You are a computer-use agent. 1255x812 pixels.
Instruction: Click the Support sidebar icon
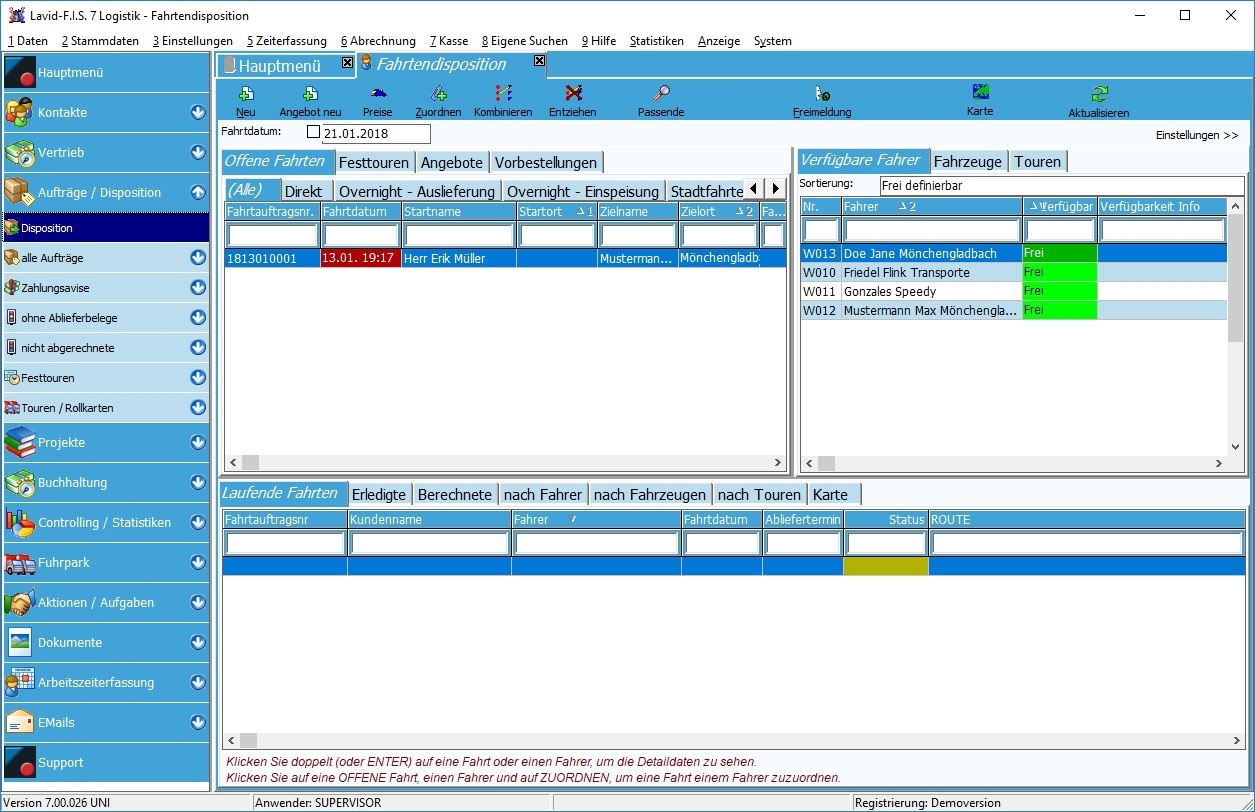click(20, 762)
